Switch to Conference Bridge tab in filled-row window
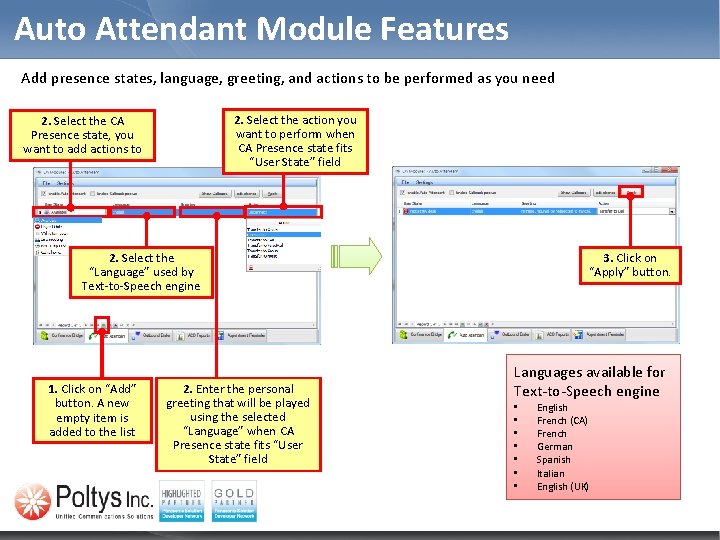Screen dimensions: 720x540 [421, 335]
